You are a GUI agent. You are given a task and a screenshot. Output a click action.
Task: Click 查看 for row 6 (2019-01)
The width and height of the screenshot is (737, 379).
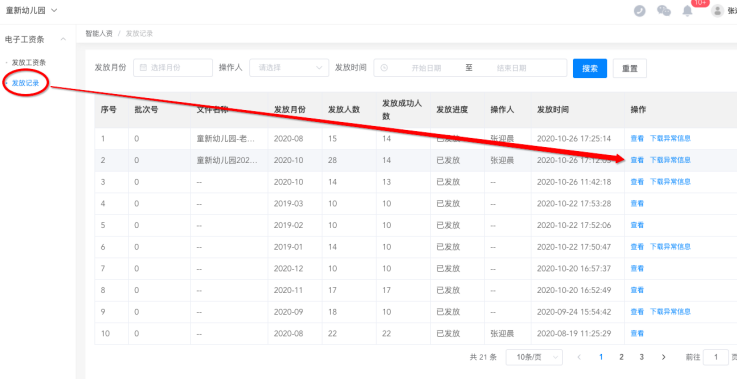[x=637, y=246]
